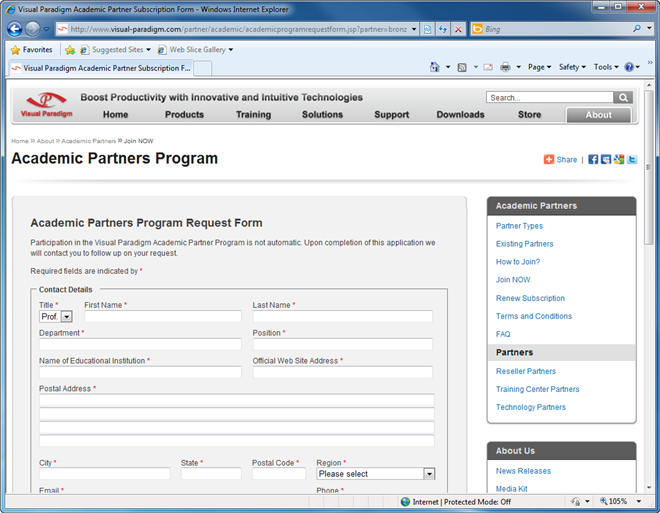
Task: Open the Products navigation menu
Action: pyautogui.click(x=184, y=114)
